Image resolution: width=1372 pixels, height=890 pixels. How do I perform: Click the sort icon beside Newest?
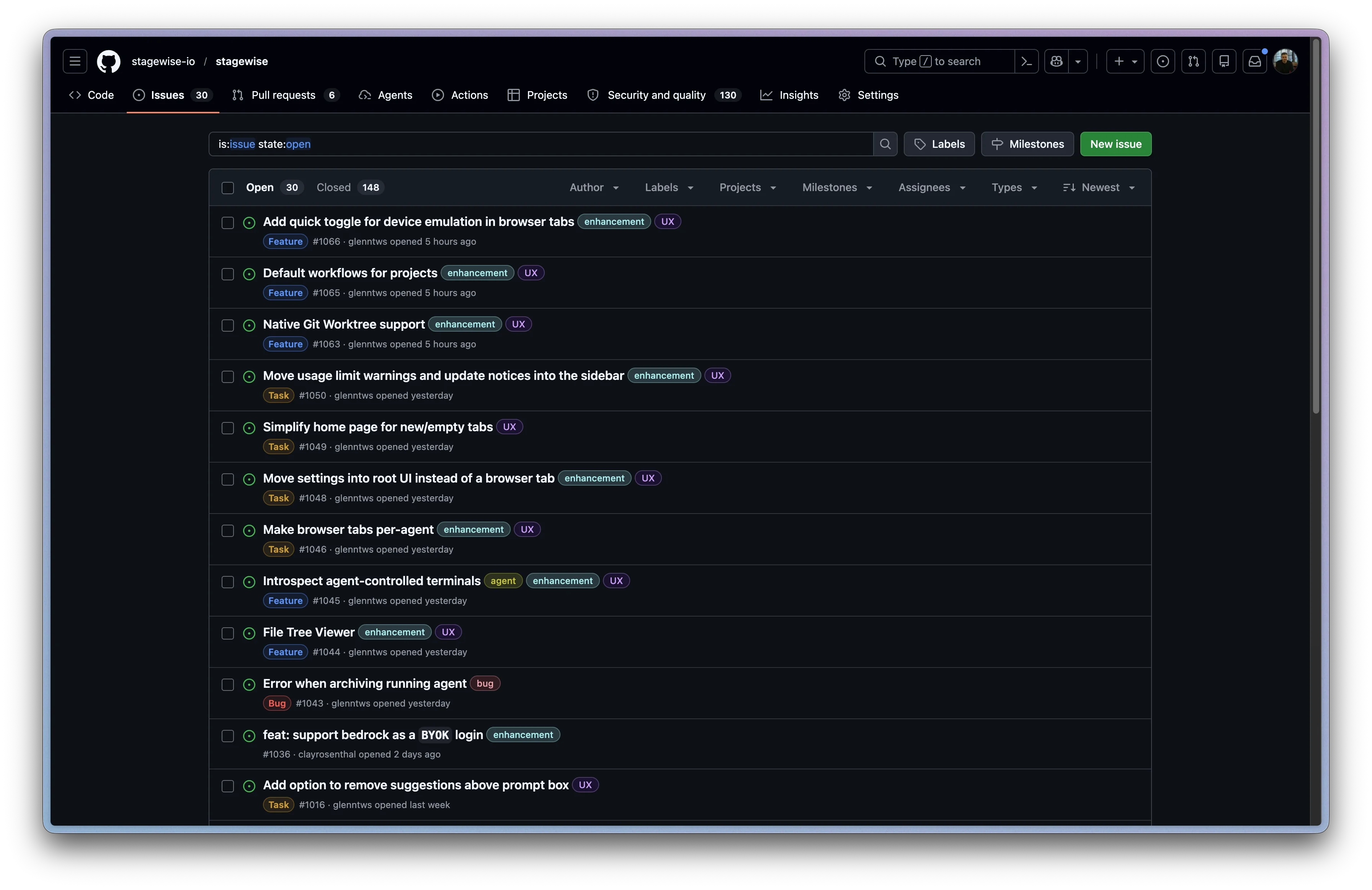1069,188
